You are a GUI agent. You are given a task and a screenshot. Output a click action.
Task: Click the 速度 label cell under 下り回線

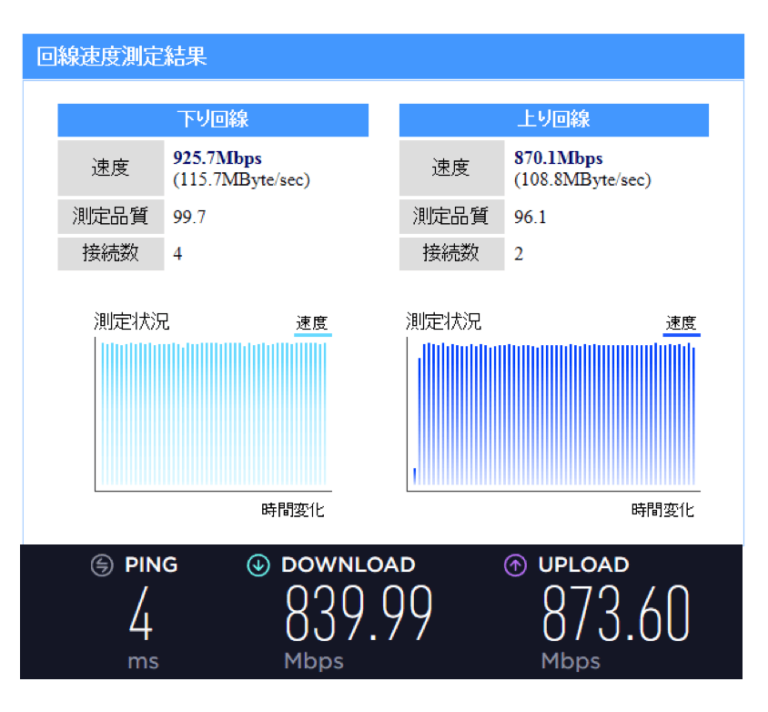click(111, 168)
